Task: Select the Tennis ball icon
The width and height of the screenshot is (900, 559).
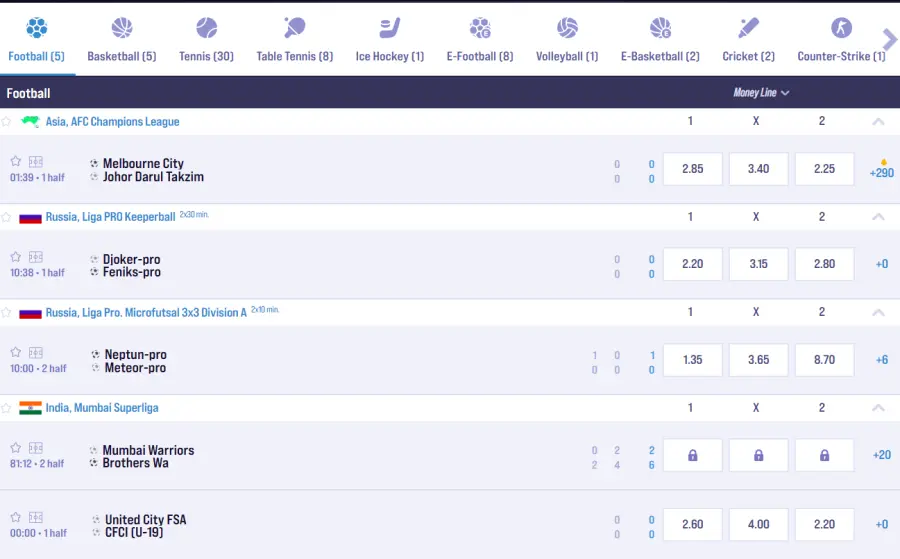Action: pyautogui.click(x=206, y=28)
